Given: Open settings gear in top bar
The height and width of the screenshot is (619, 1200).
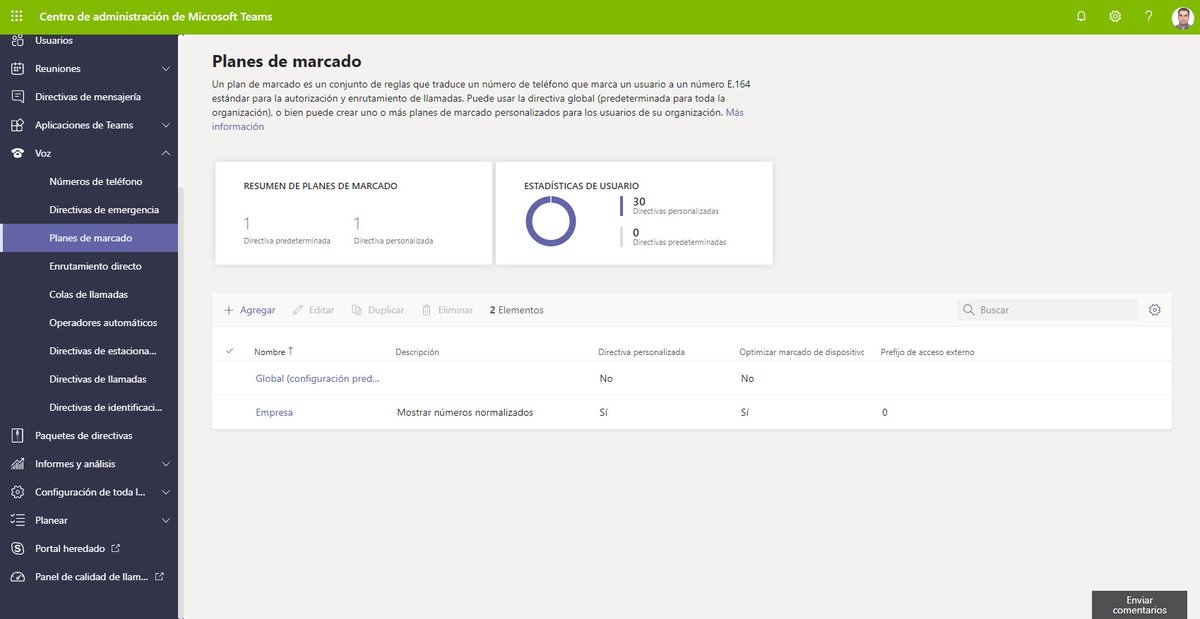Looking at the screenshot, I should click(x=1115, y=17).
